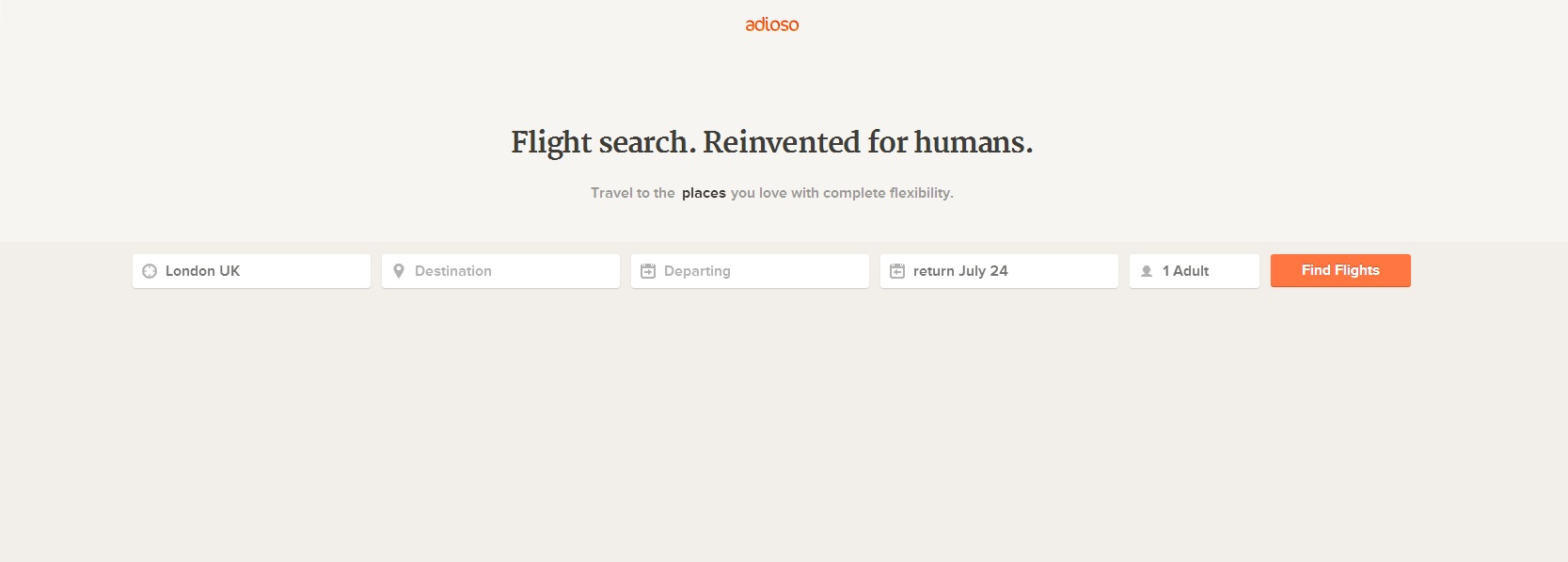Image resolution: width=1568 pixels, height=562 pixels.
Task: Click the "you love" tagline text
Action: (x=758, y=193)
